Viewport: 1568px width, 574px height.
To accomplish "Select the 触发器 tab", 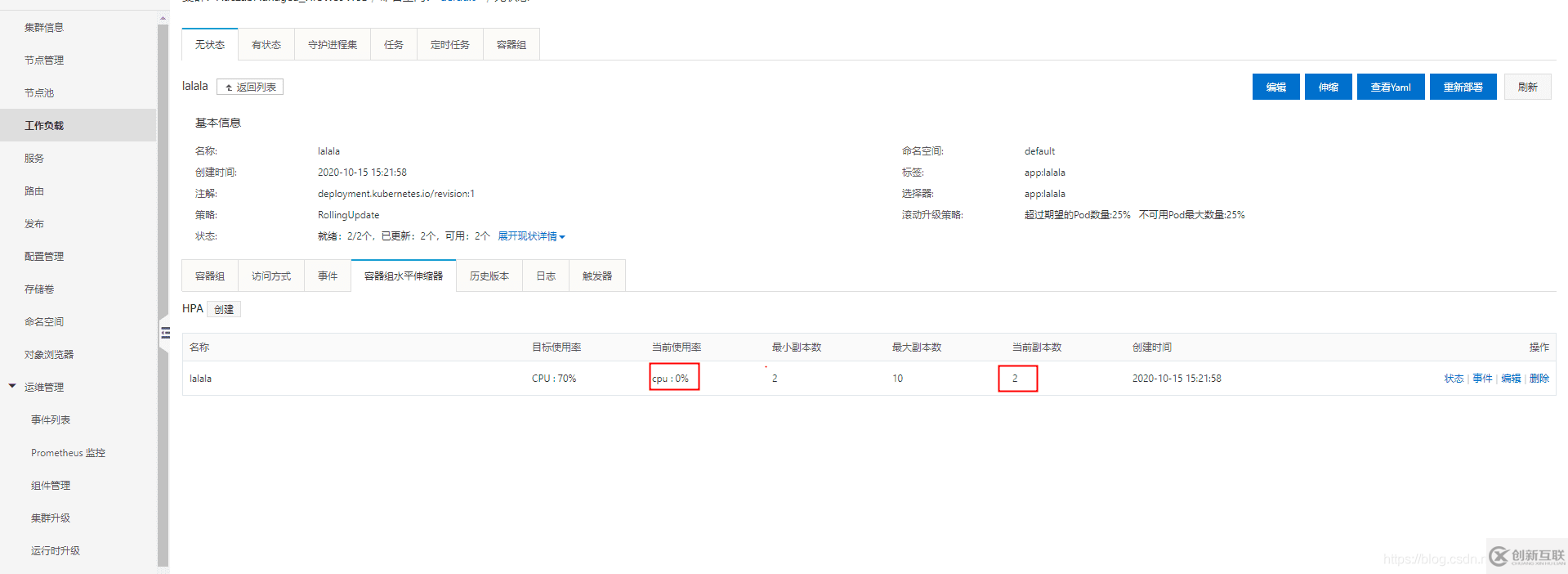I will click(597, 276).
